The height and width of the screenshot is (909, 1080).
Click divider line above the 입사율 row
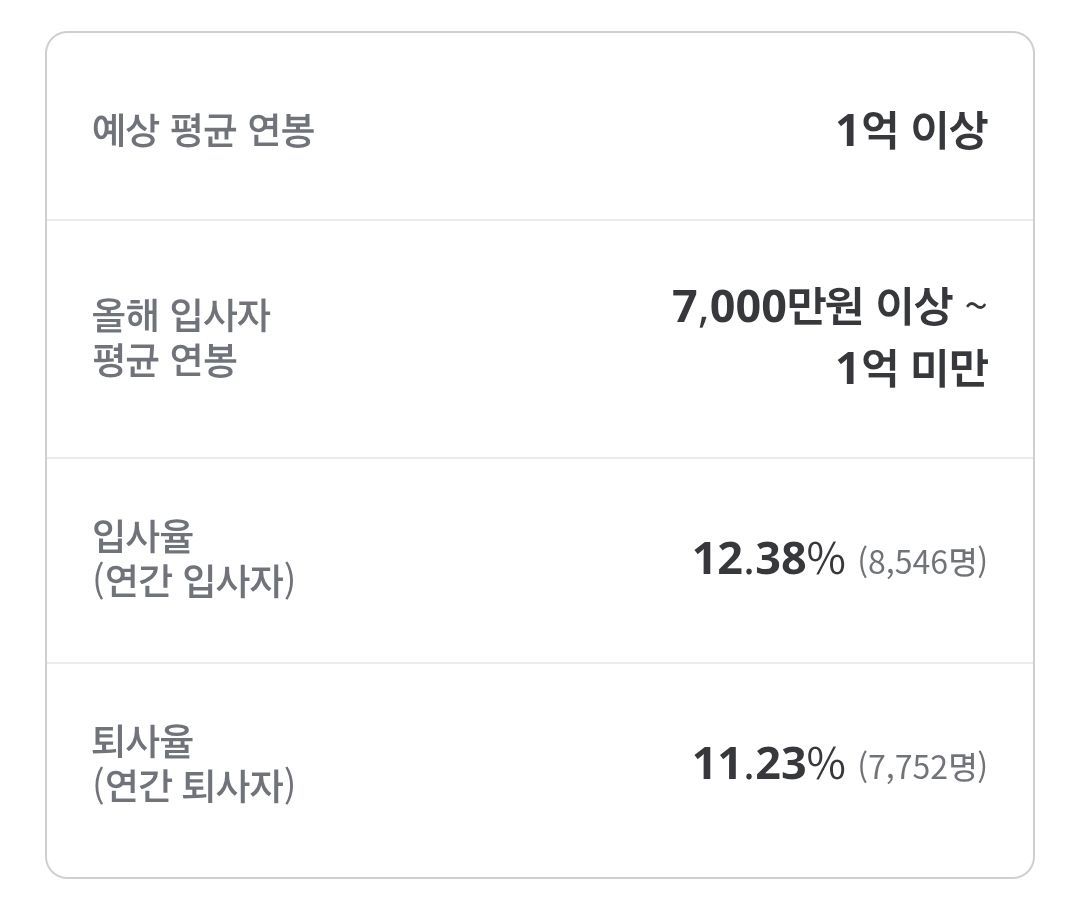pyautogui.click(x=540, y=458)
